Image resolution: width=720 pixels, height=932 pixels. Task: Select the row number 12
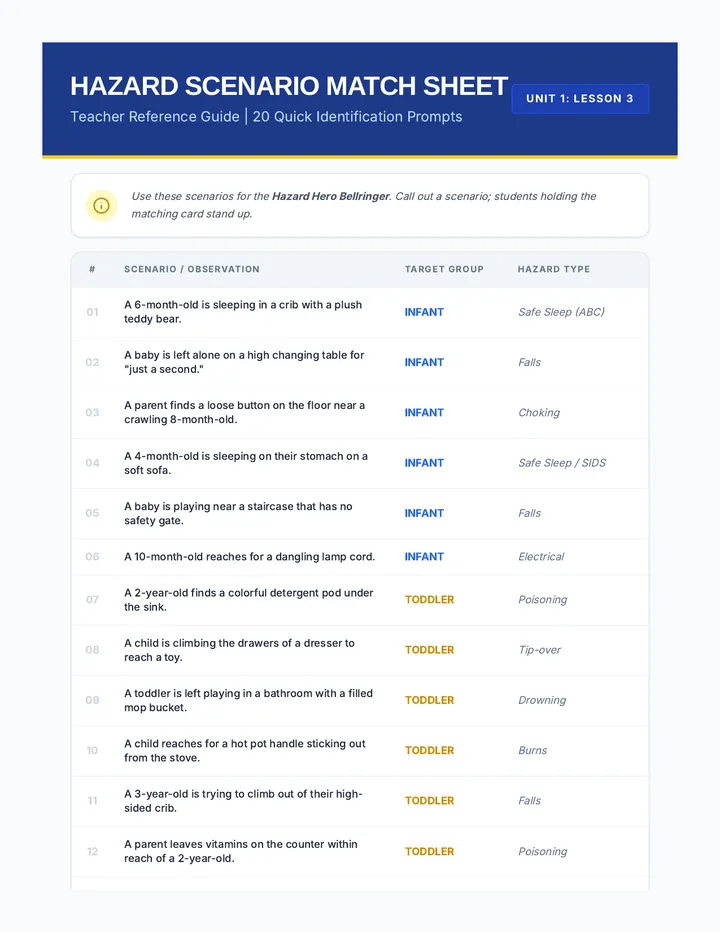coord(92,852)
